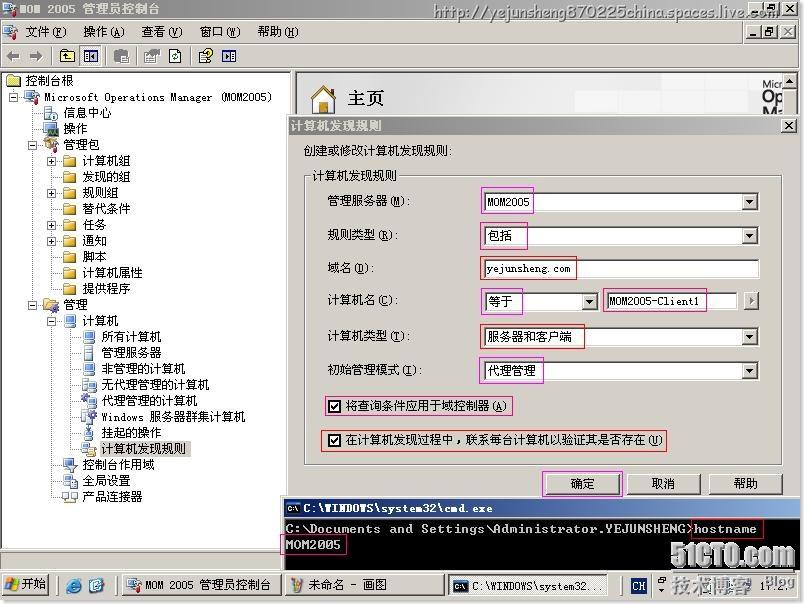Select 提供程序 folder
Image resolution: width=804 pixels, height=604 pixels.
[107, 289]
